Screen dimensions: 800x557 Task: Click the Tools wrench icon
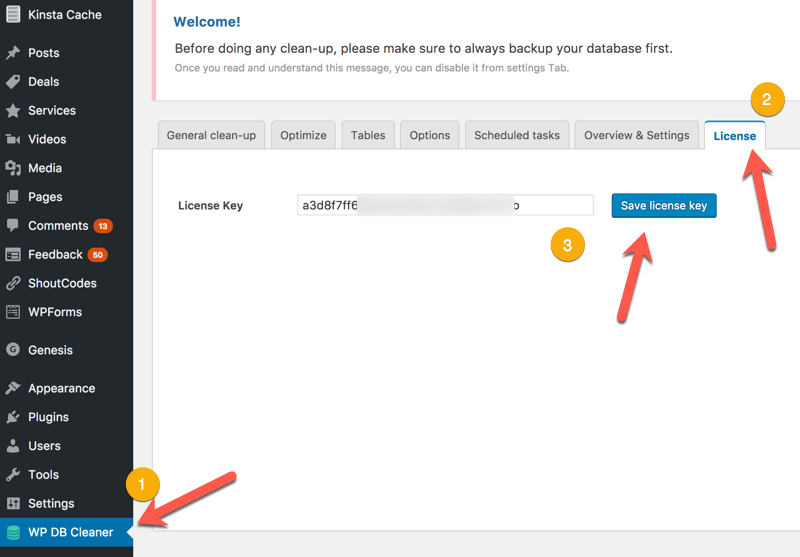[13, 474]
